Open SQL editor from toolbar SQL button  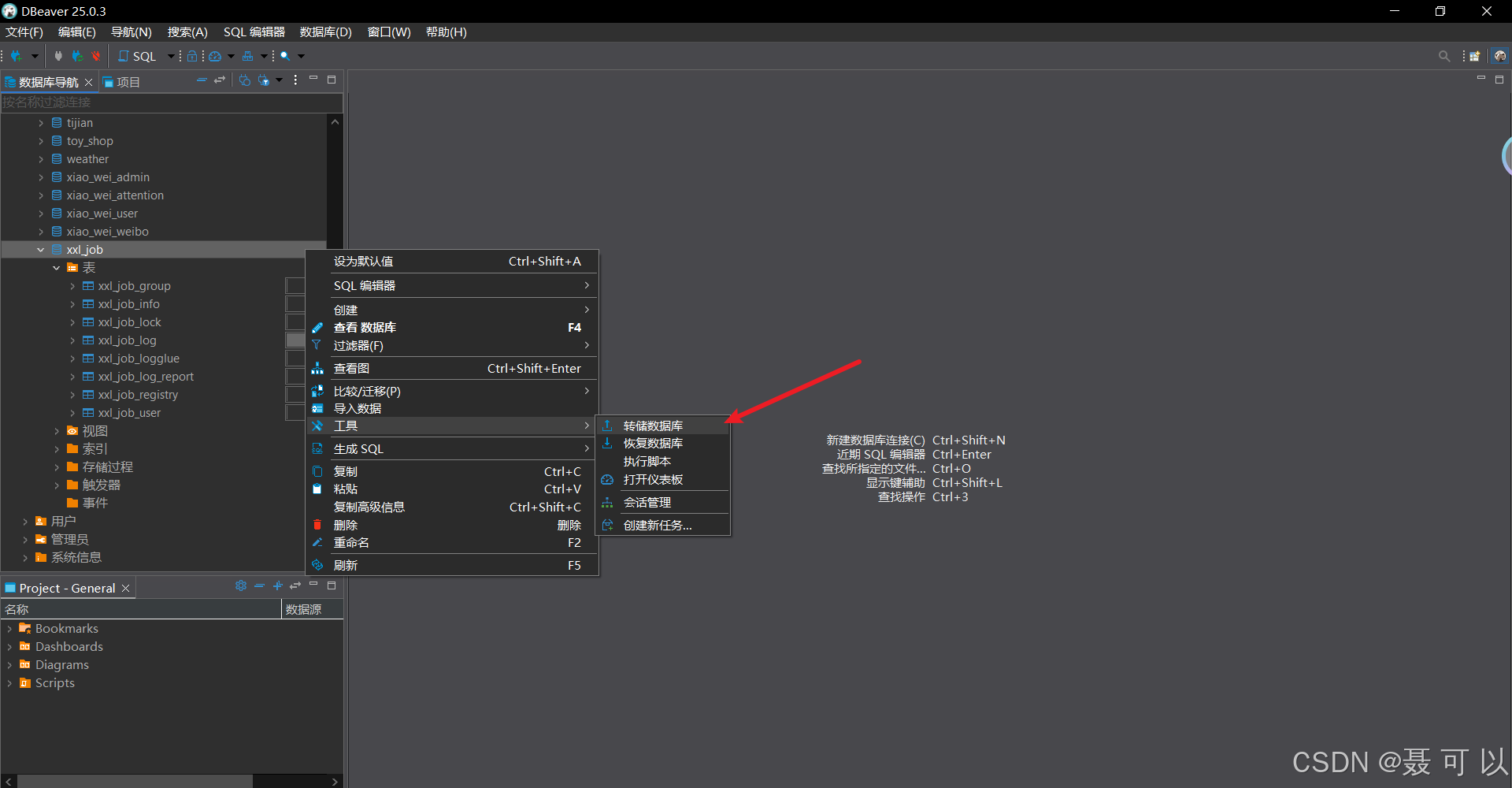click(x=137, y=56)
